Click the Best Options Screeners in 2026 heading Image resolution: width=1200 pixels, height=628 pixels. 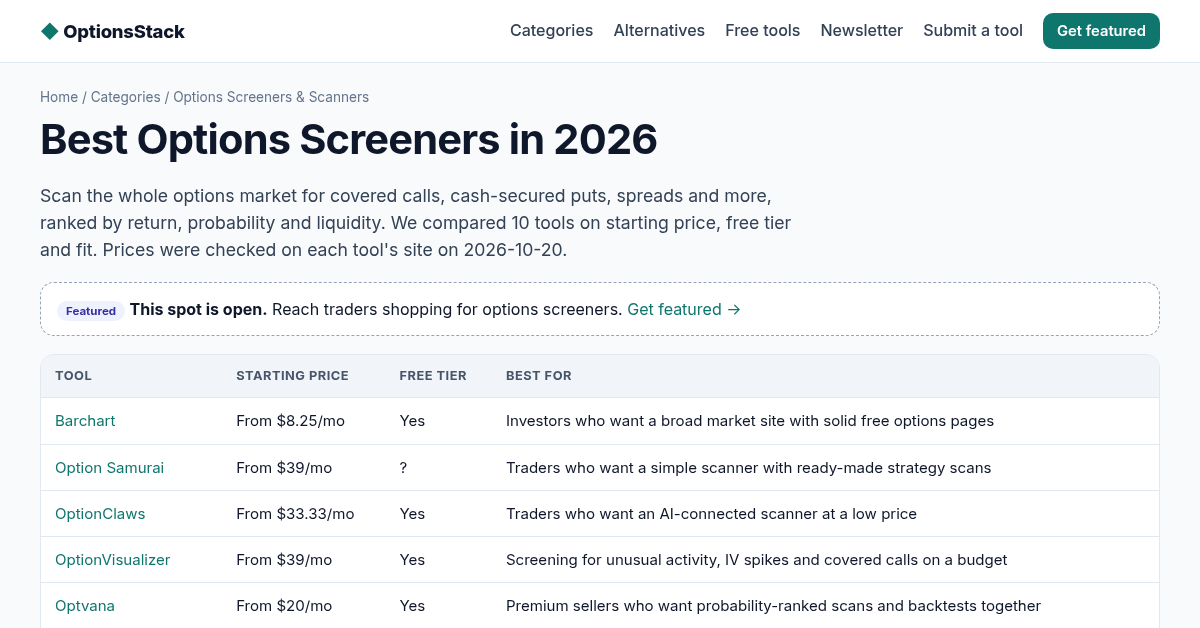coord(349,139)
